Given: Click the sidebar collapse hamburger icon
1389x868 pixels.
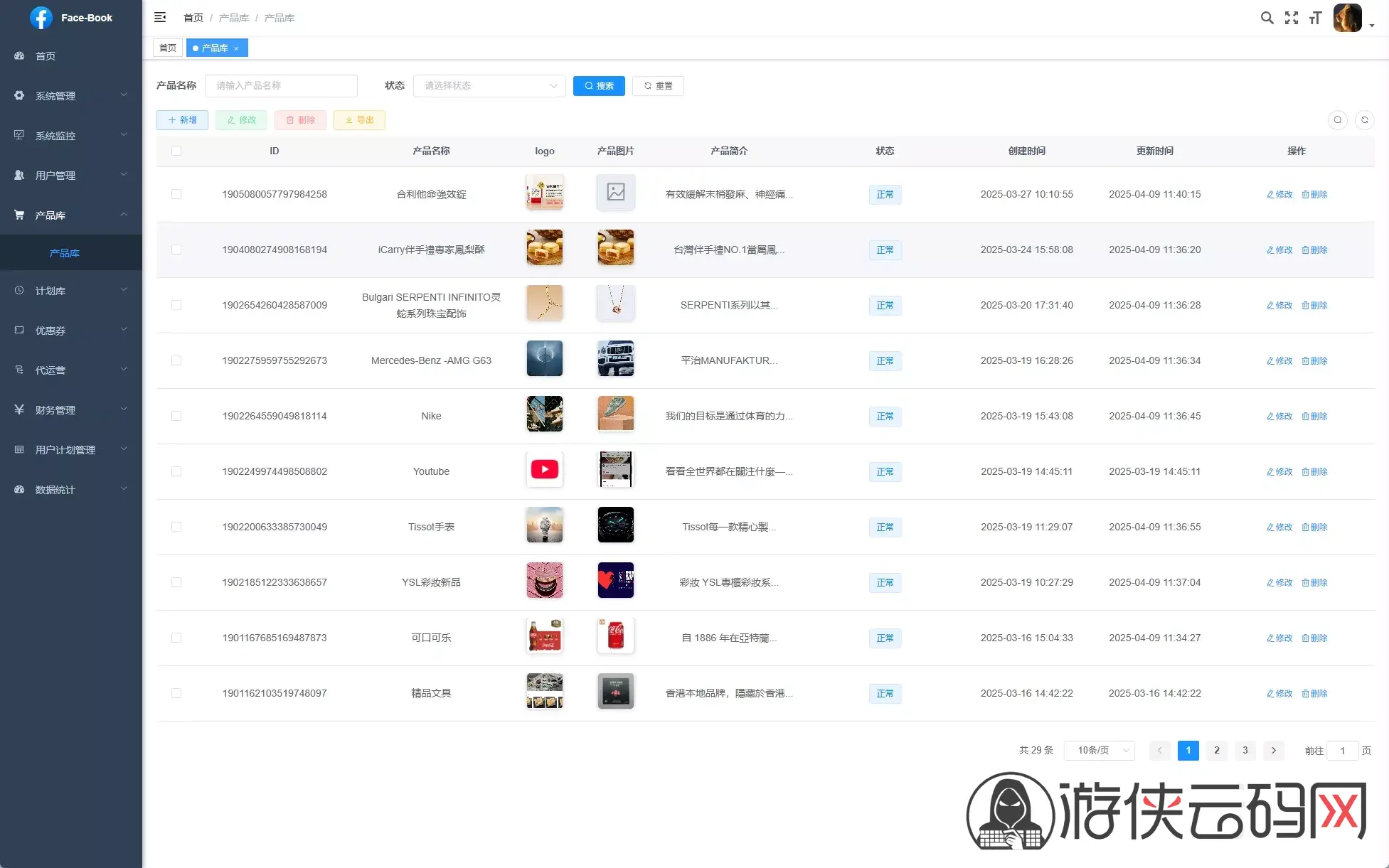Looking at the screenshot, I should 160,17.
